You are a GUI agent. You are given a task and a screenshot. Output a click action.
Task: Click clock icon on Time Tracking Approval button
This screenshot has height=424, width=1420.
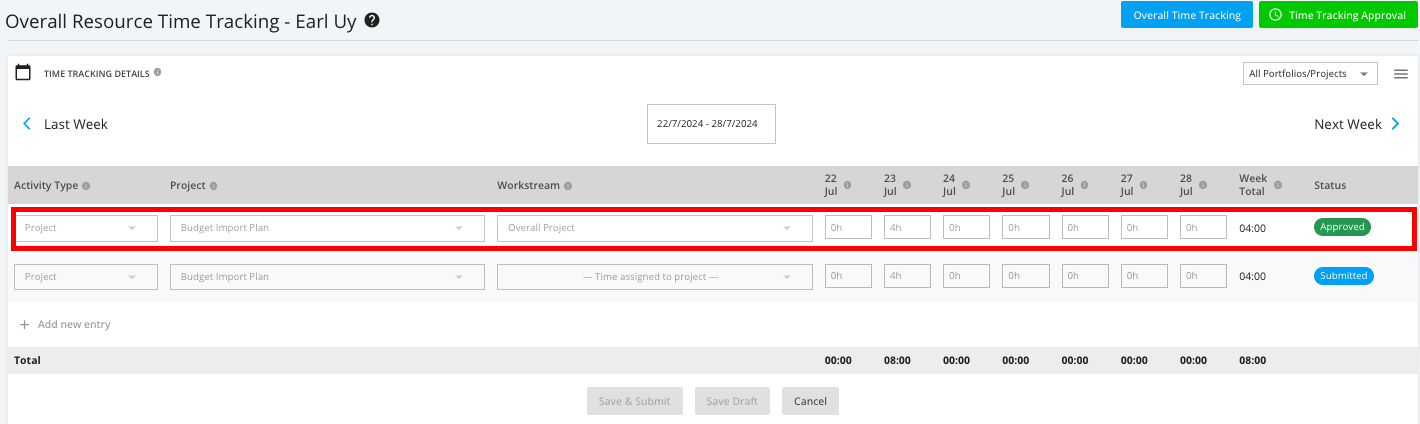(x=1275, y=15)
